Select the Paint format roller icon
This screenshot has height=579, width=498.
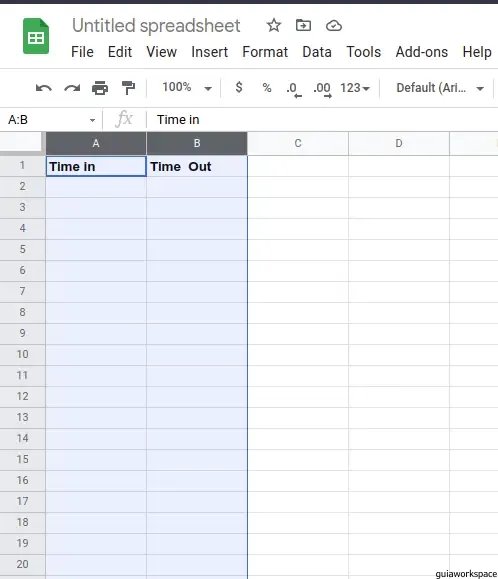coord(128,88)
